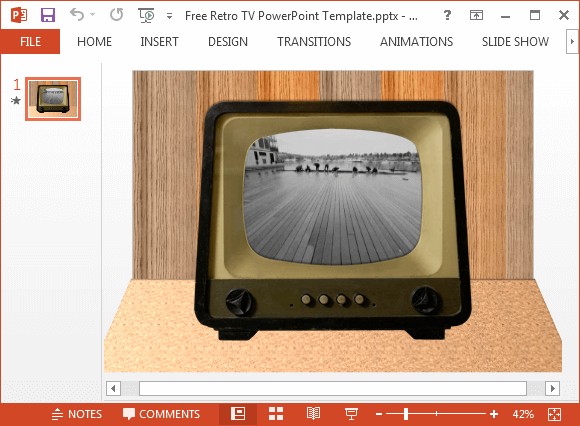Maximize the PowerPoint window
The height and width of the screenshot is (426, 580).
[x=535, y=15]
